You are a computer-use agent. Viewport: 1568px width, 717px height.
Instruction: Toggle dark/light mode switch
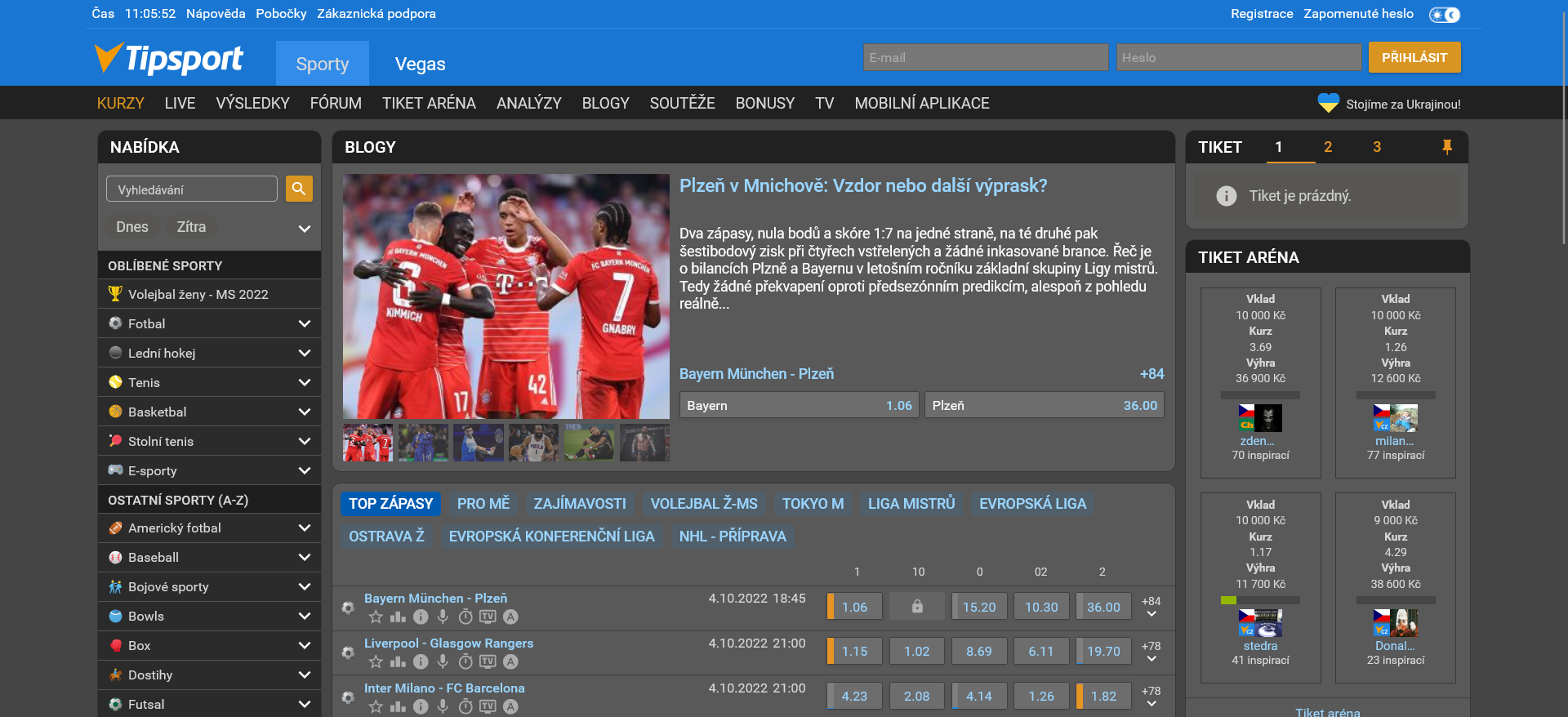coord(1445,15)
